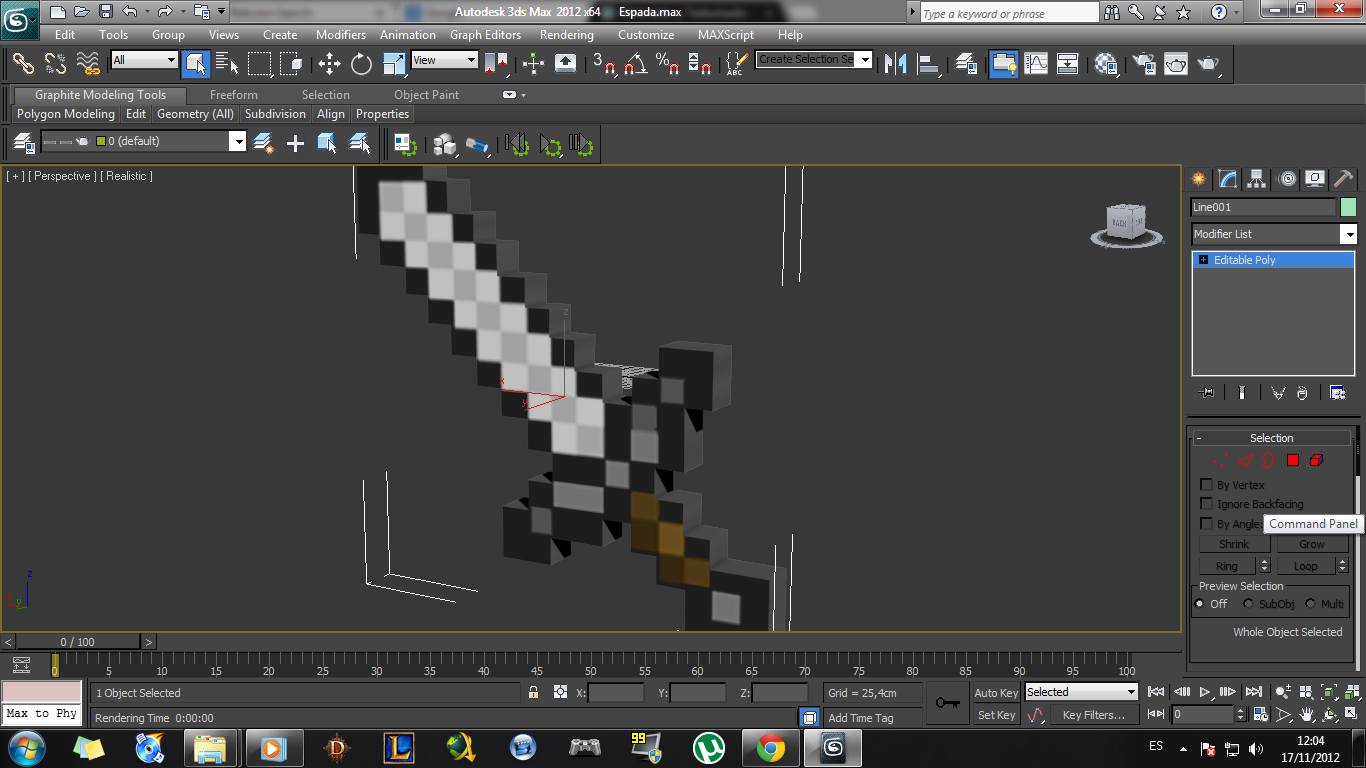Open the Schematic View icon
Viewport: 1366px width, 768px height.
click(1068, 63)
